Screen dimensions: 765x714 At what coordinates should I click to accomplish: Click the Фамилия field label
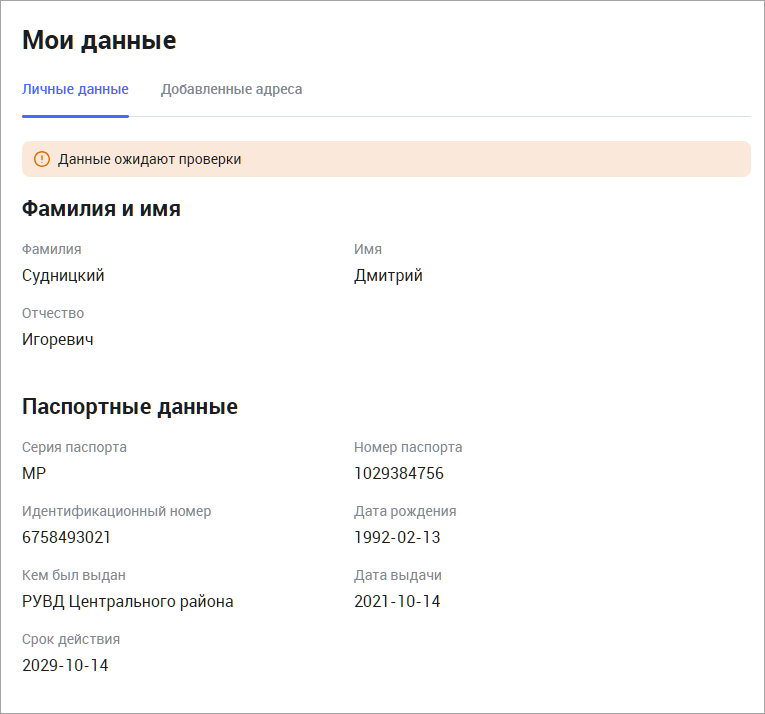(x=52, y=249)
